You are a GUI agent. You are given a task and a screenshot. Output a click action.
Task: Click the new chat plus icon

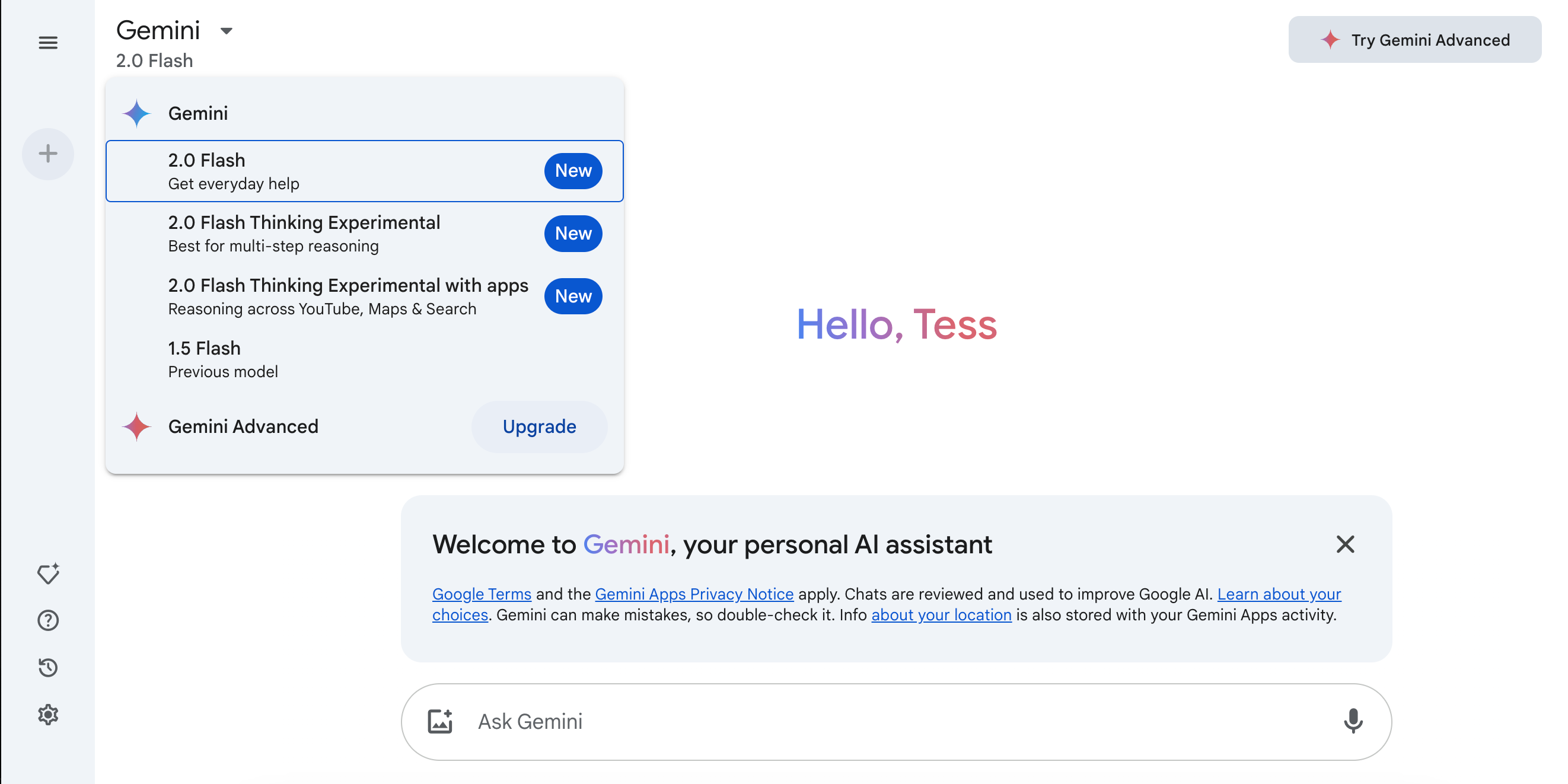tap(47, 153)
